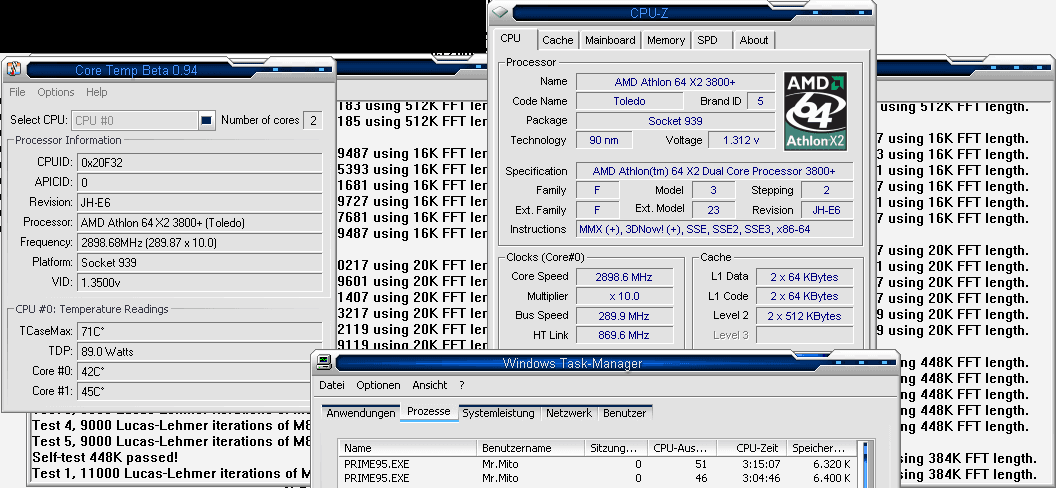Sort processes by the Benutzername column header
Screen dimensions: 1056x488
pos(531,448)
